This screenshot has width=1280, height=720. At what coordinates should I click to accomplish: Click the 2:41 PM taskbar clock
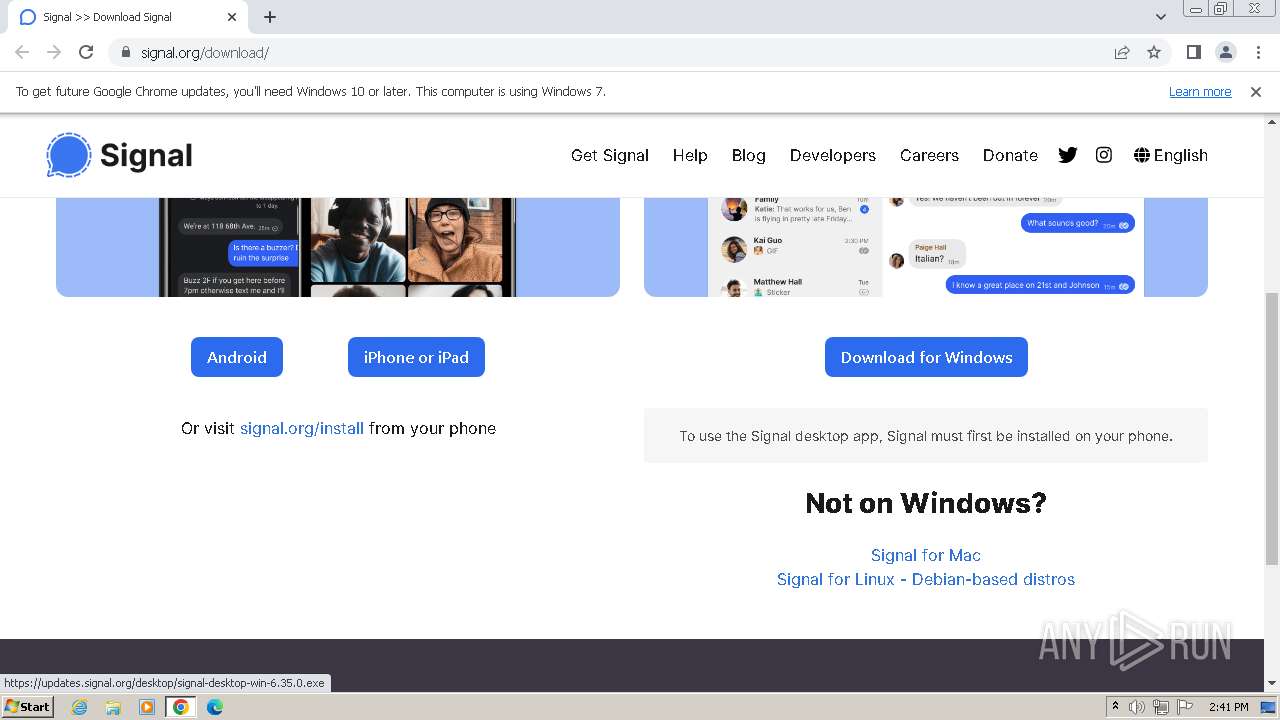pos(1229,707)
